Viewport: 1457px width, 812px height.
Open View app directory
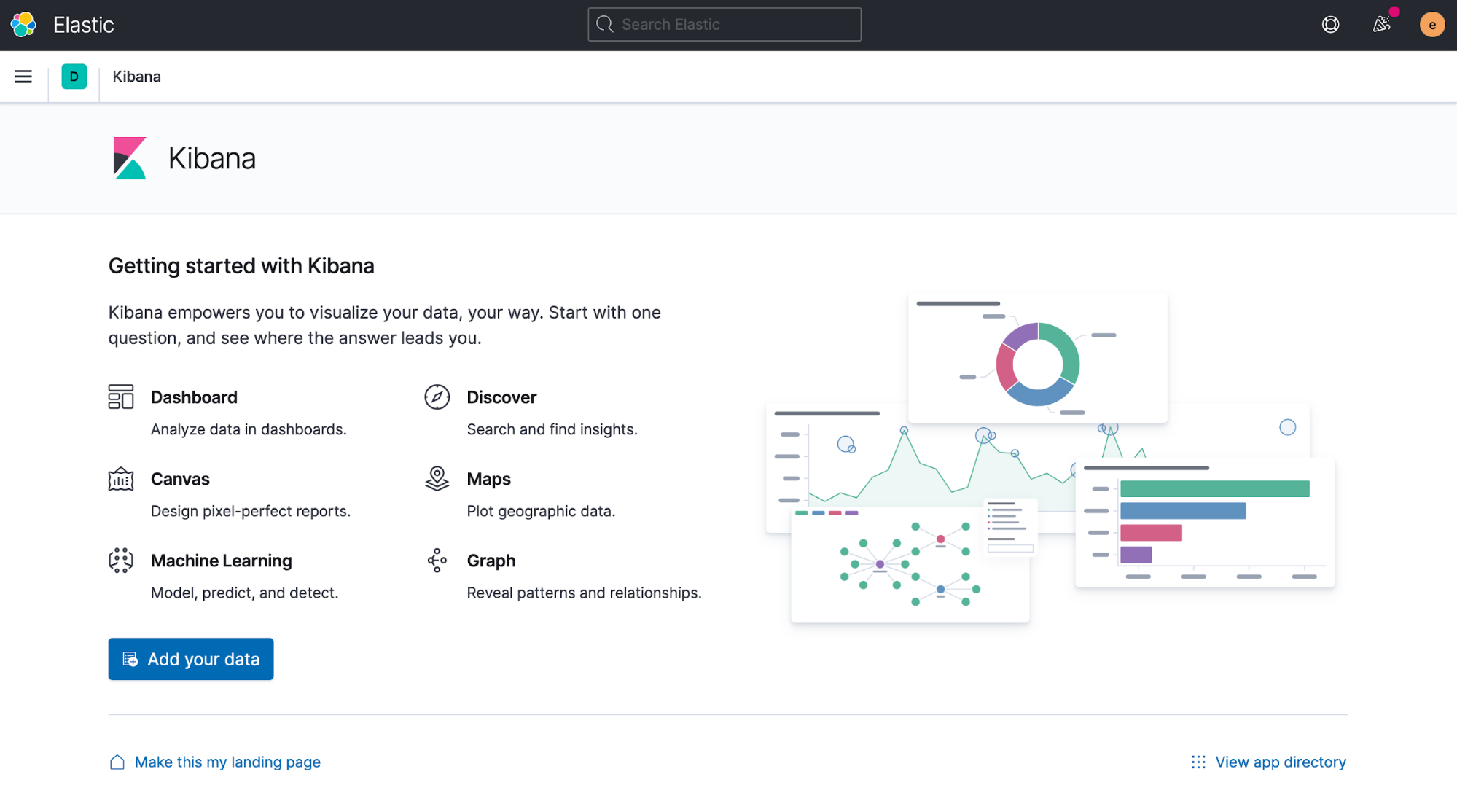tap(1281, 761)
